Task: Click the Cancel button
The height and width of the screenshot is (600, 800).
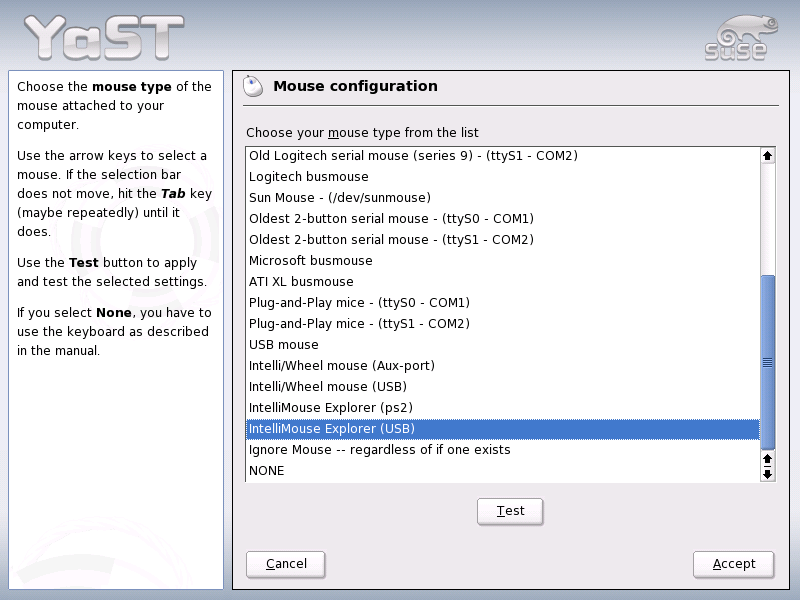Action: pyautogui.click(x=286, y=564)
